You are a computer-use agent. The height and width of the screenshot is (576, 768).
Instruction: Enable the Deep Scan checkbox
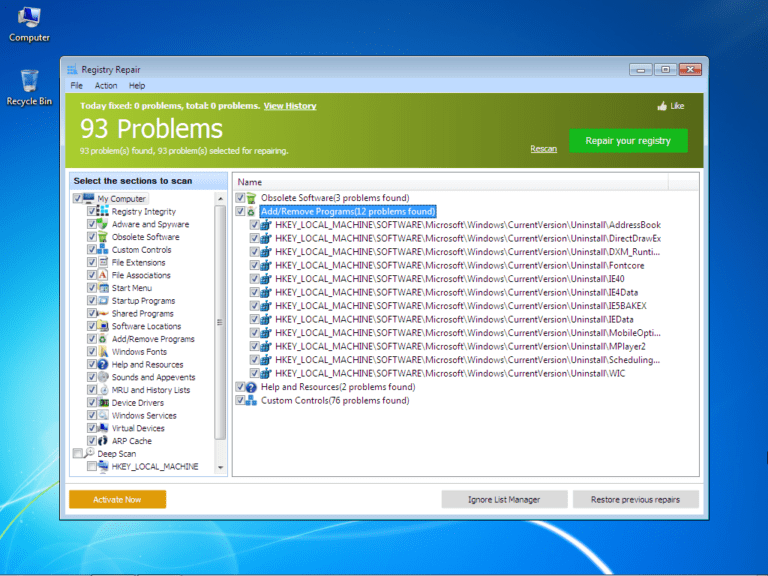[x=78, y=454]
